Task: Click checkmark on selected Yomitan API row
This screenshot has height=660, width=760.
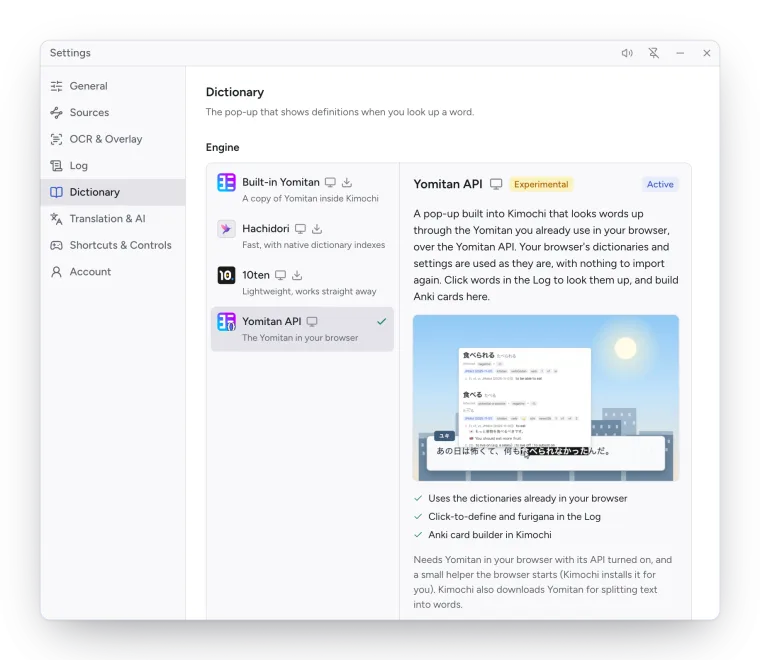Action: (x=381, y=321)
